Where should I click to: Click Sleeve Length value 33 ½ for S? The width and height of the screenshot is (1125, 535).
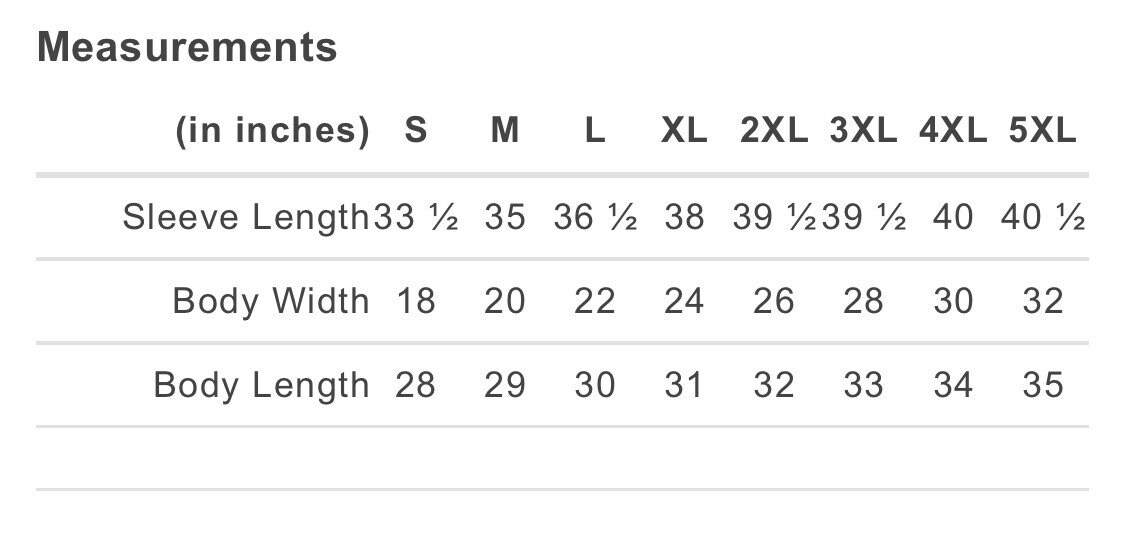[x=416, y=217]
